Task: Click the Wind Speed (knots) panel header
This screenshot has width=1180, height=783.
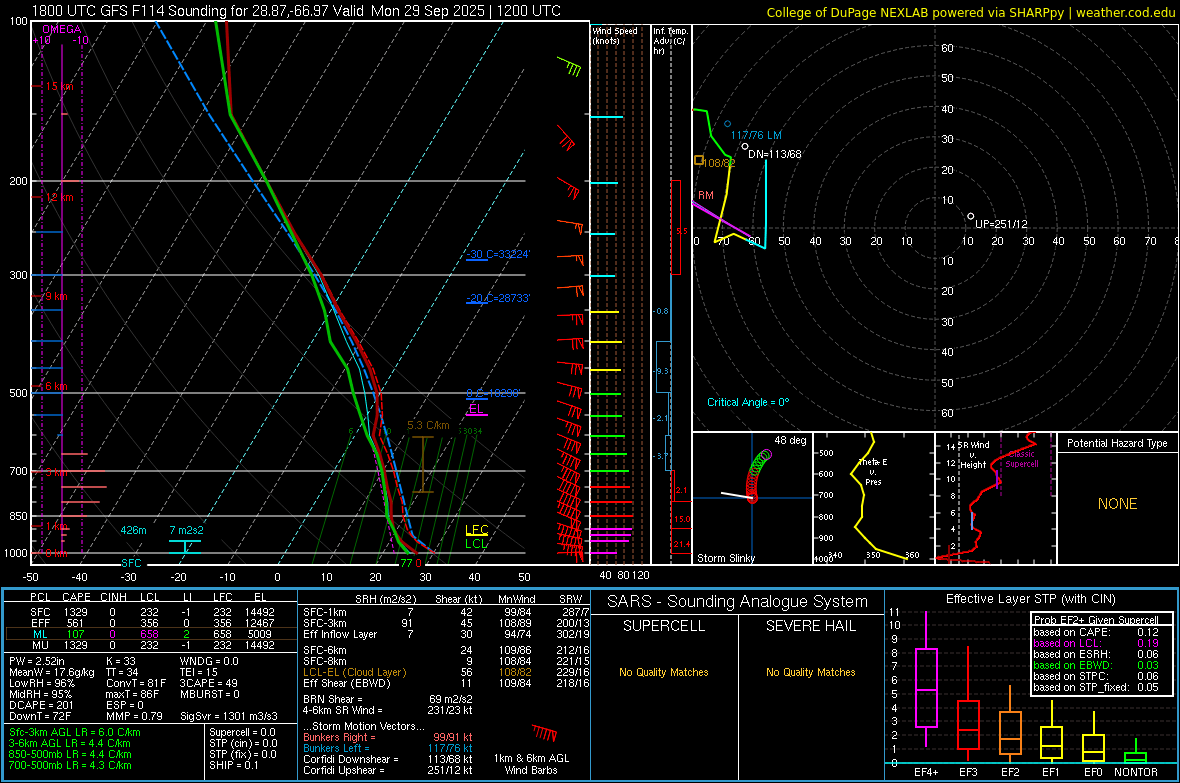Action: click(615, 35)
